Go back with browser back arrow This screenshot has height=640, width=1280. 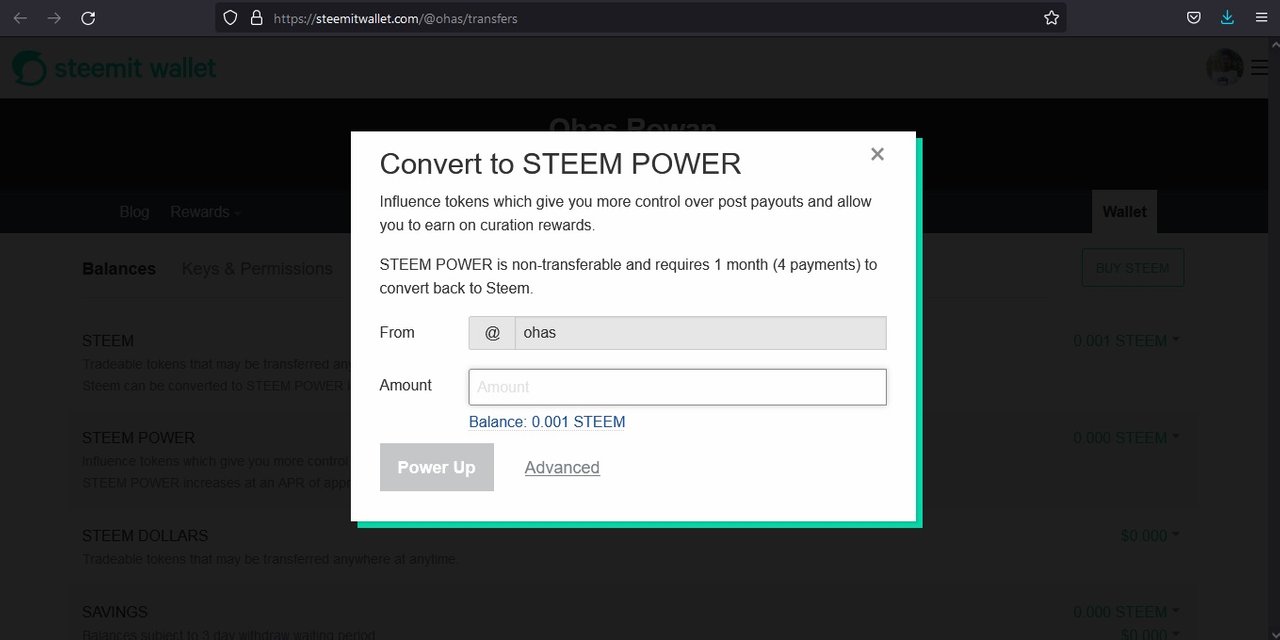click(20, 18)
